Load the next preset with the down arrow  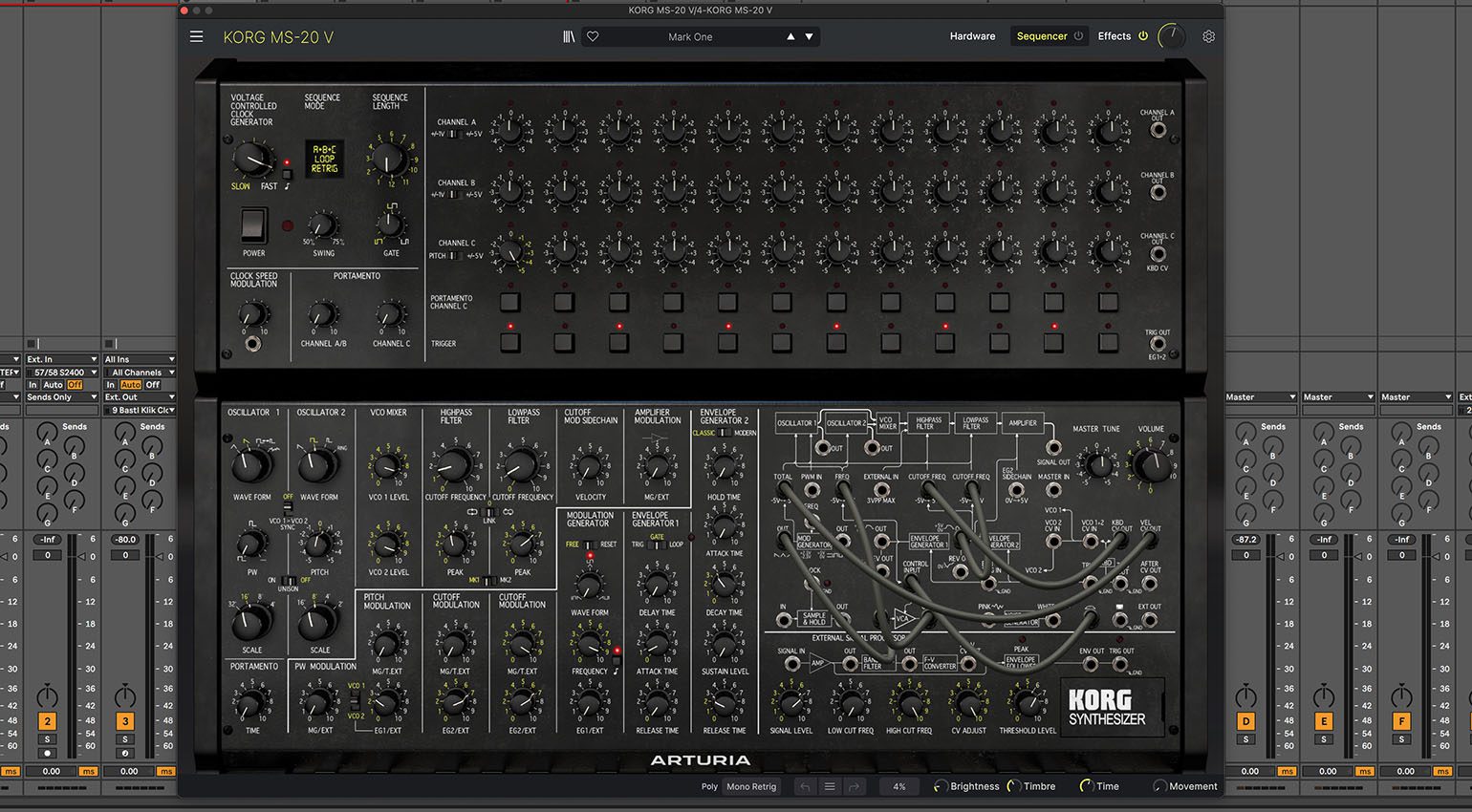click(x=809, y=36)
